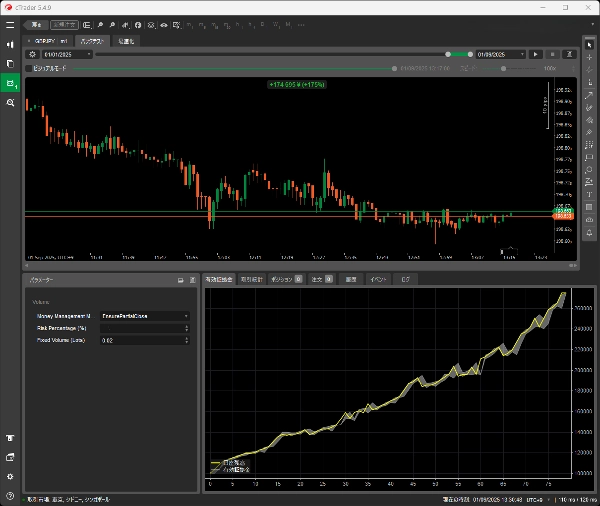The height and width of the screenshot is (506, 600).
Task: Click the date range slider left handle
Action: click(x=448, y=54)
